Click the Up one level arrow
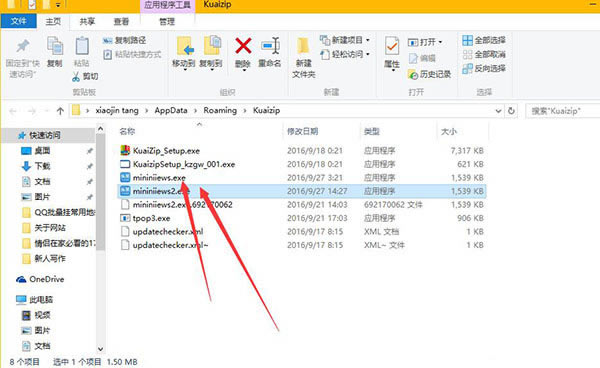The width and height of the screenshot is (600, 368). [x=60, y=111]
